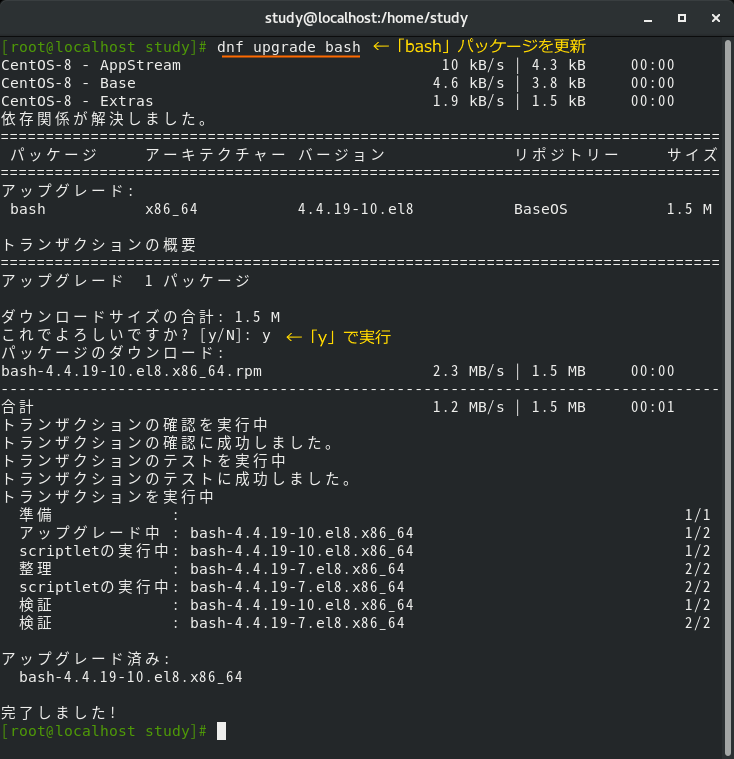Click the トランザクションを実行中 line
Viewport: 734px width, 759px height.
pyautogui.click(x=107, y=497)
